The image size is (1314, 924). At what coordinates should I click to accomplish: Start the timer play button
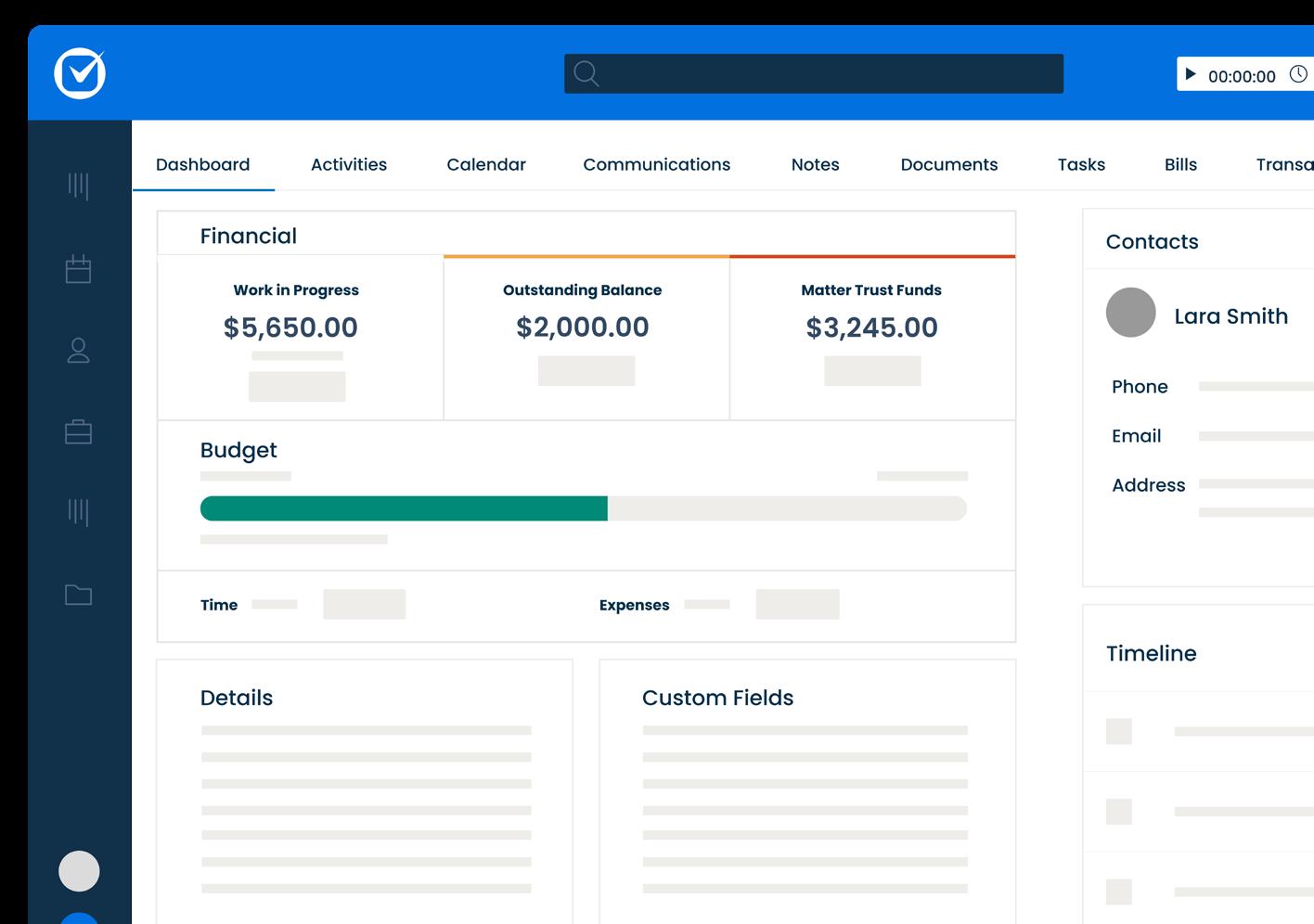pos(1191,74)
